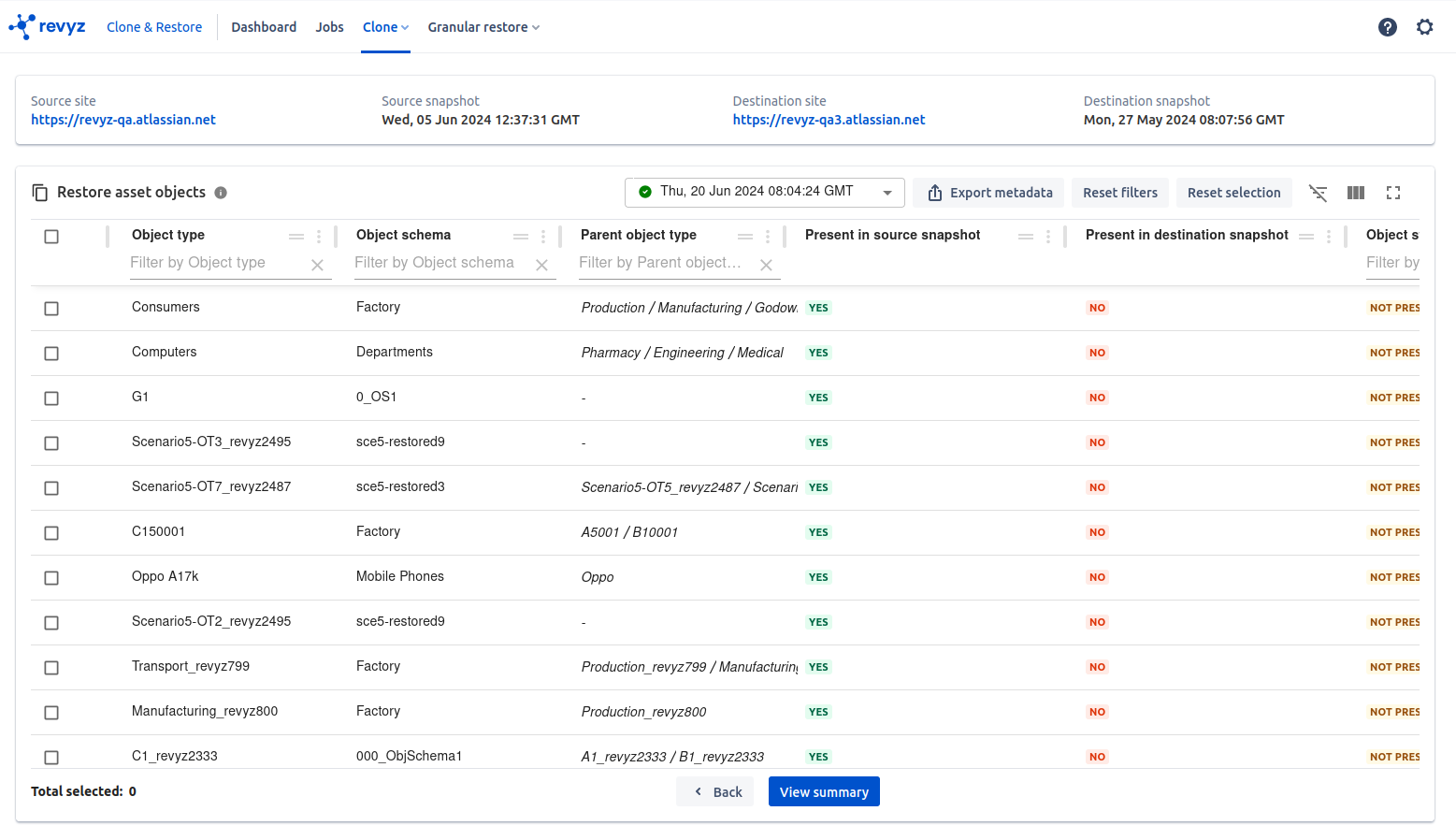Check the Manufacturing_revyz800 row checkbox
The height and width of the screenshot is (840, 1456).
point(51,713)
